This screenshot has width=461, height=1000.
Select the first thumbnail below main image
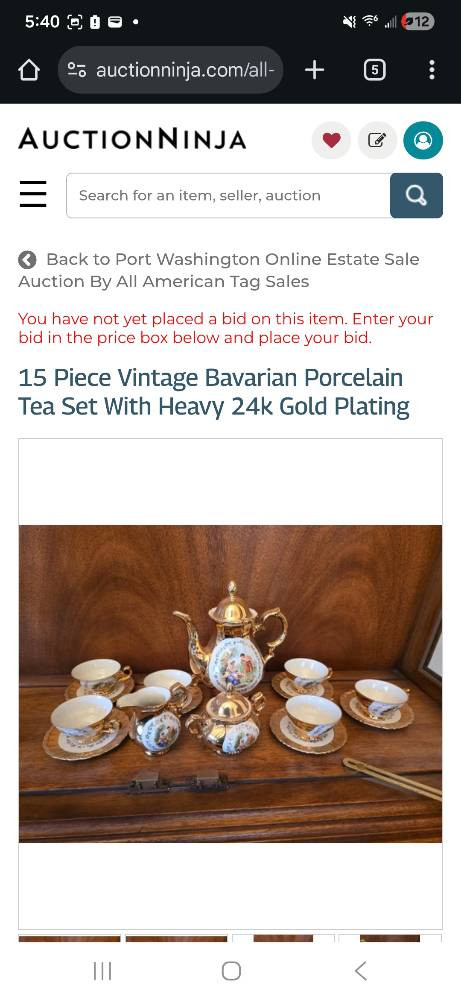pos(70,938)
